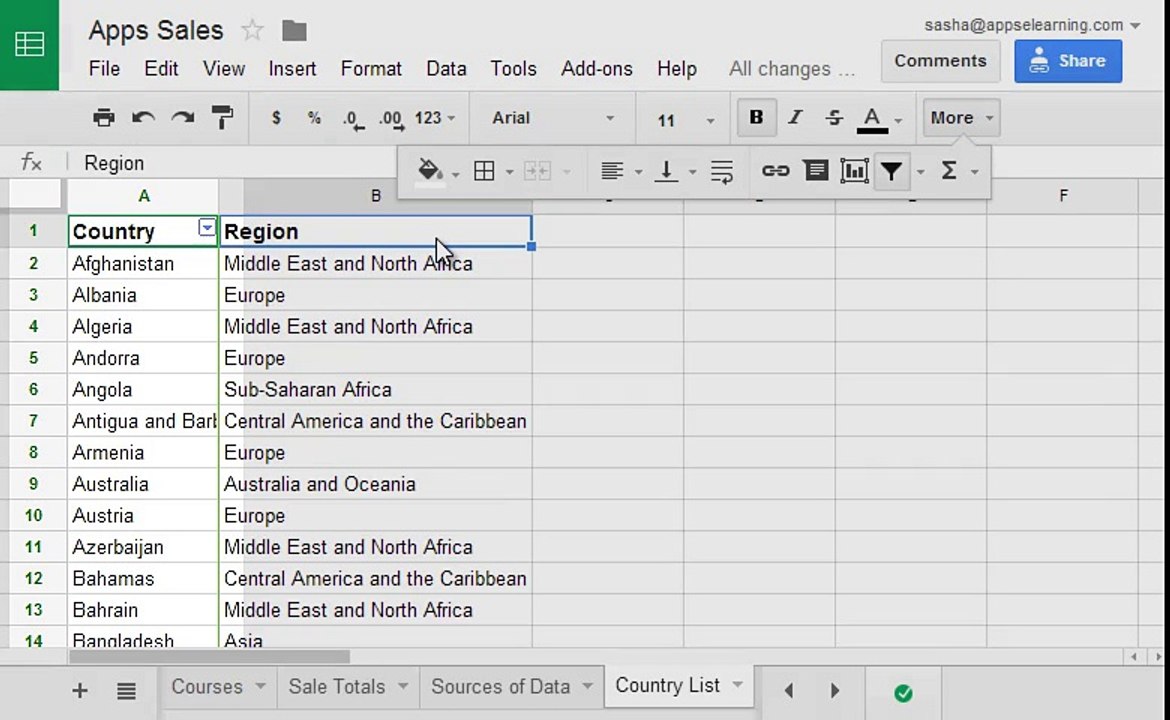Expand the functions dropdown arrow

tap(975, 172)
